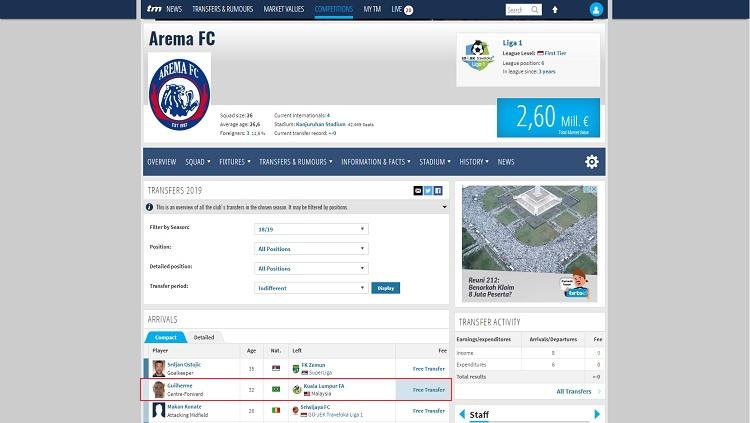The image size is (750, 423).
Task: Open the Position dropdown
Action: coord(311,249)
